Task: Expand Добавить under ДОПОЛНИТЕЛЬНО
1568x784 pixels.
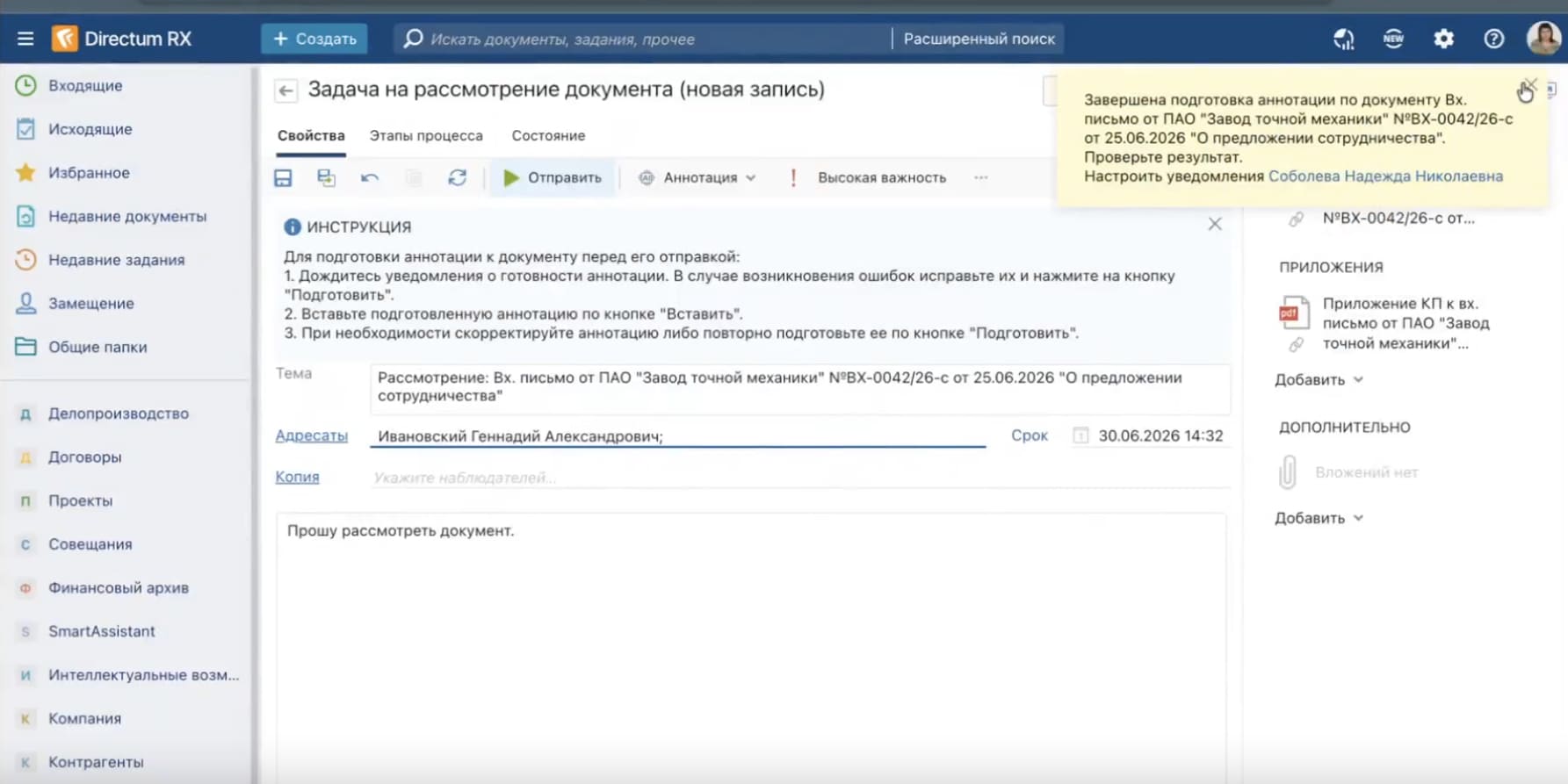Action: 1319,519
